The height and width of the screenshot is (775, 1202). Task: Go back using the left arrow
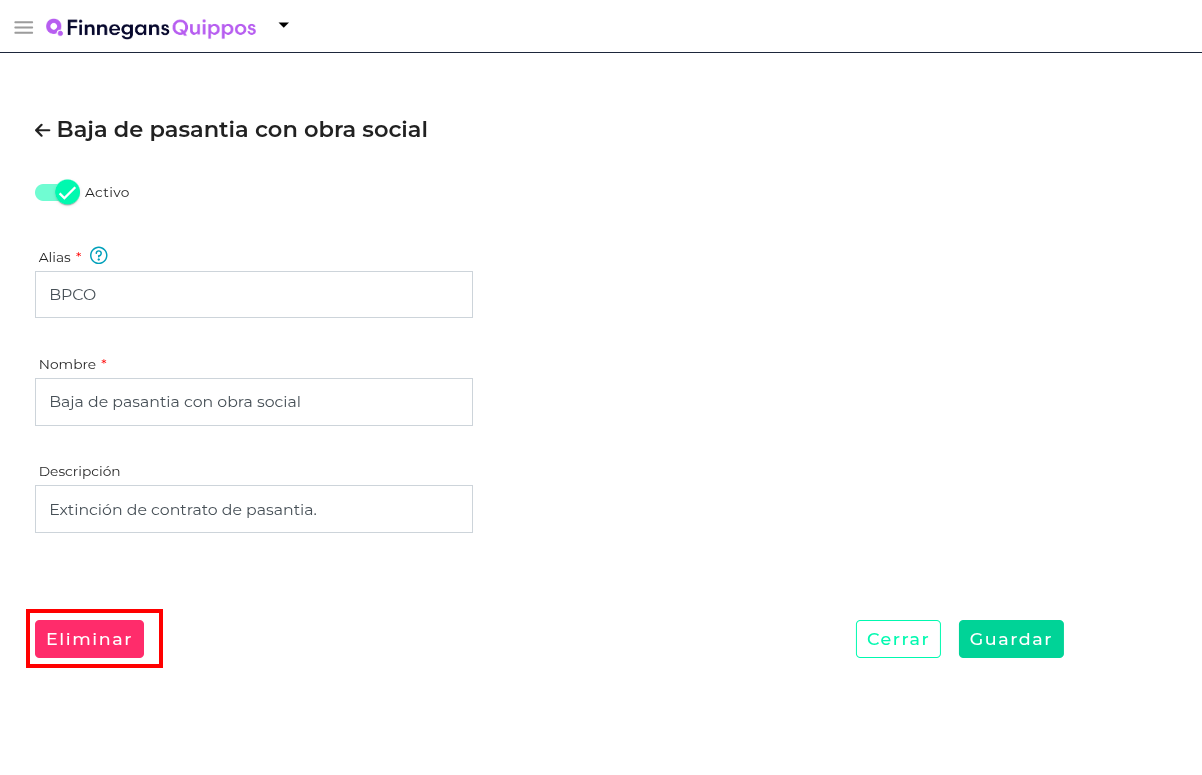(x=42, y=130)
